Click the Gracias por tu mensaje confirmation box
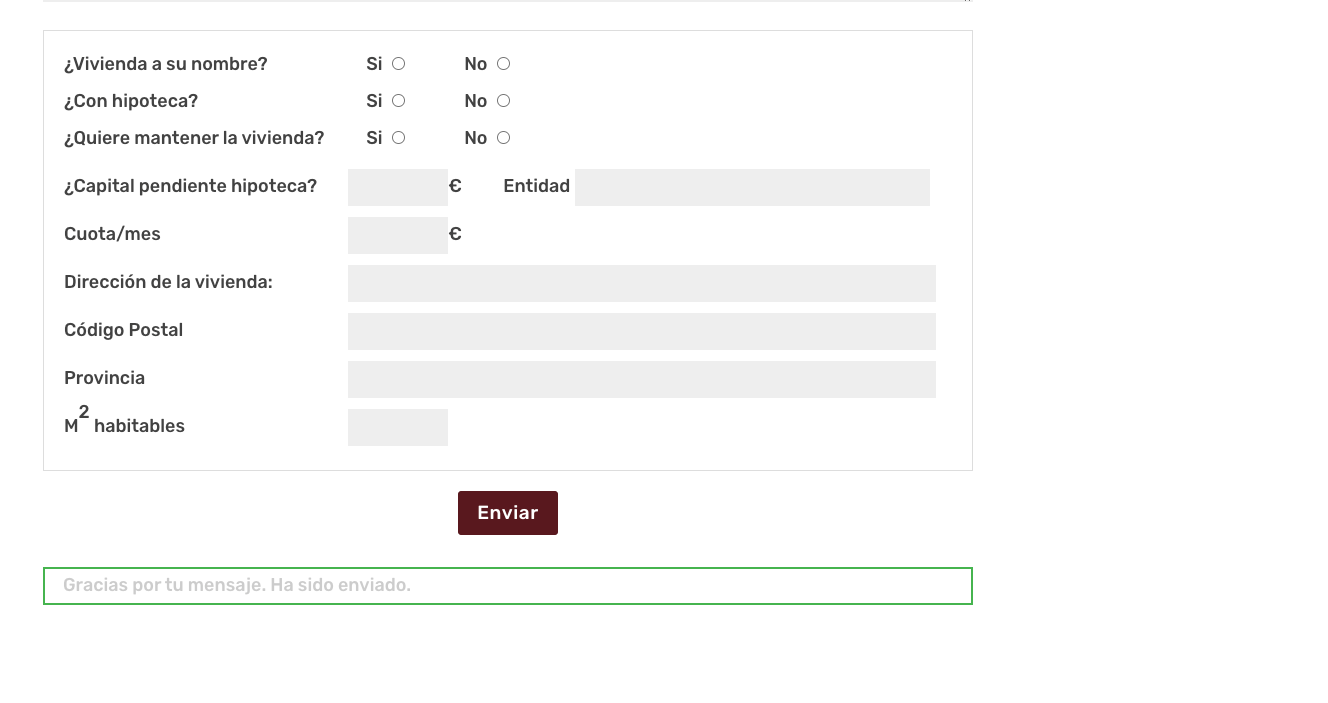Viewport: 1328px width, 703px height. click(x=508, y=586)
